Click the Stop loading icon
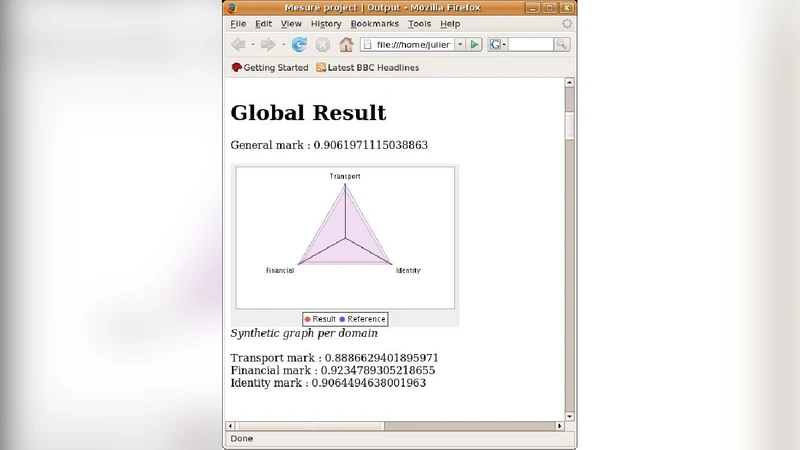This screenshot has width=800, height=450. pyautogui.click(x=323, y=45)
